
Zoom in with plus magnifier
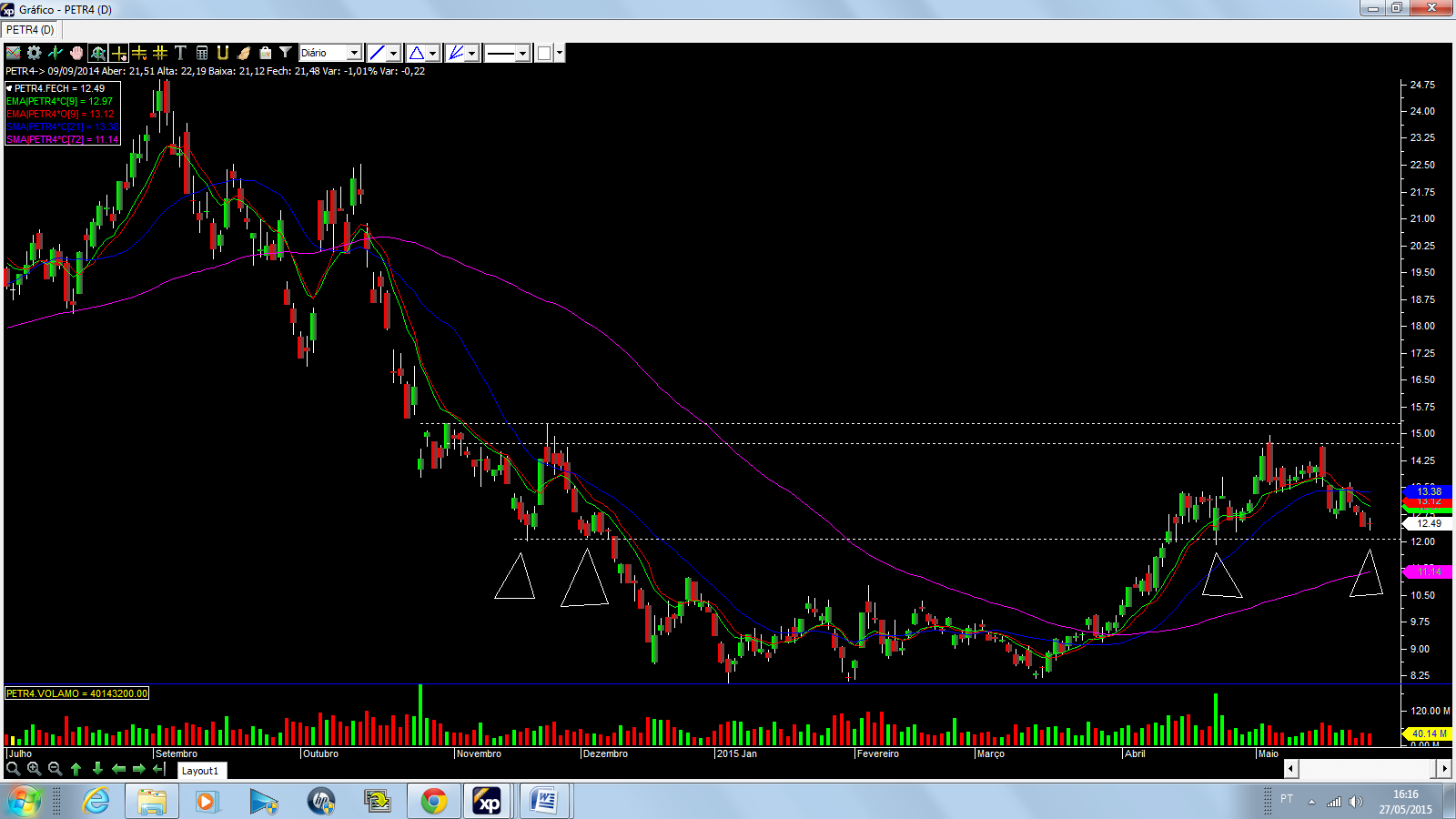click(x=34, y=769)
